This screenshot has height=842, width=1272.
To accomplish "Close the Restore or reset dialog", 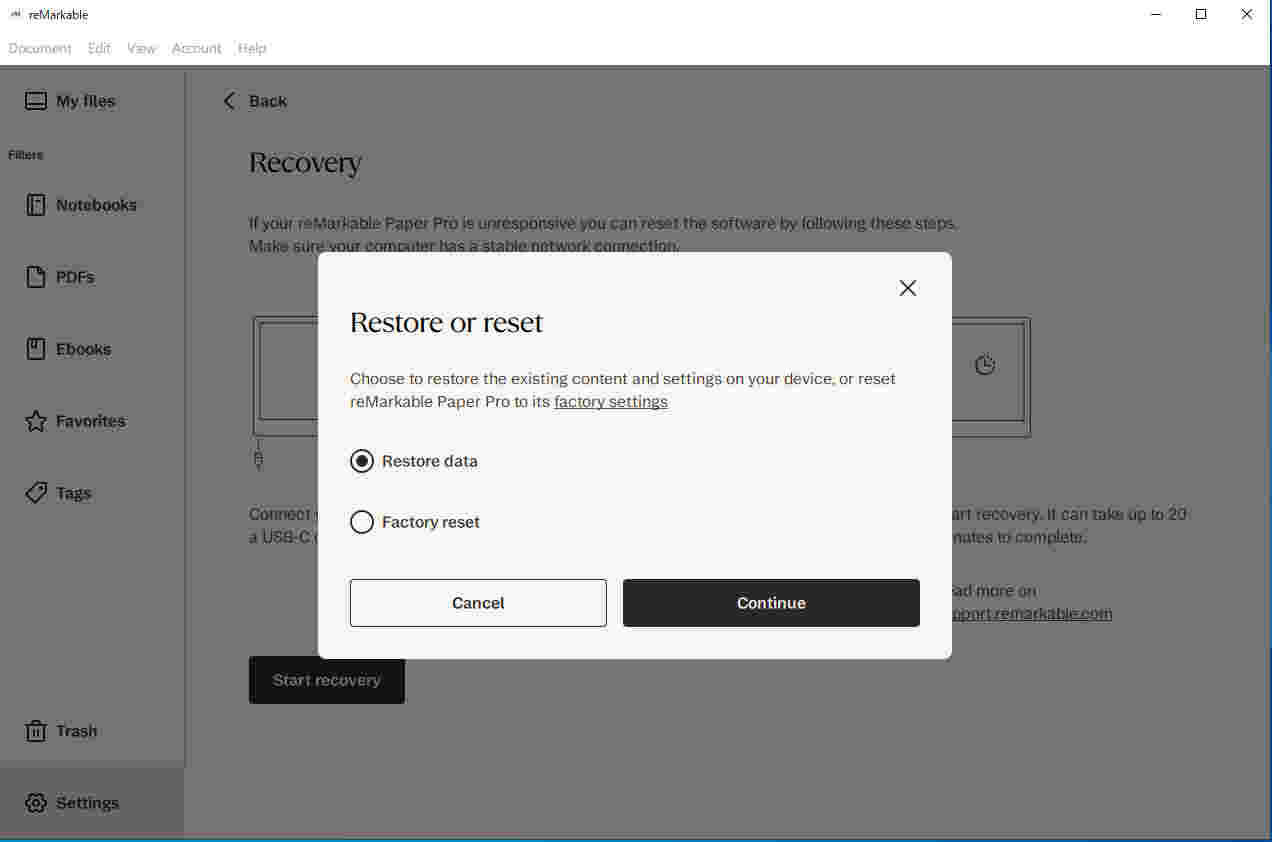I will click(x=907, y=288).
